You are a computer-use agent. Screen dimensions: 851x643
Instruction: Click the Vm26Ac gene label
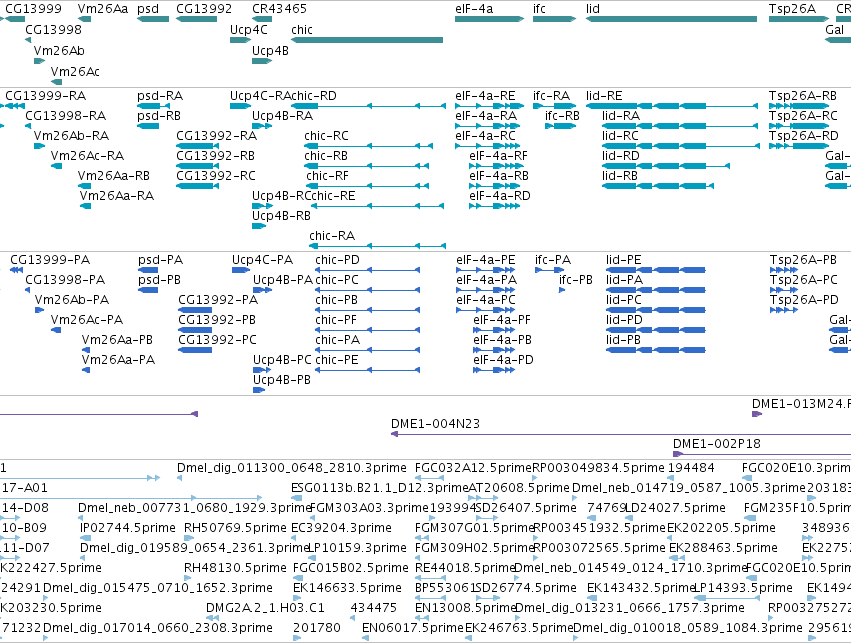(75, 72)
